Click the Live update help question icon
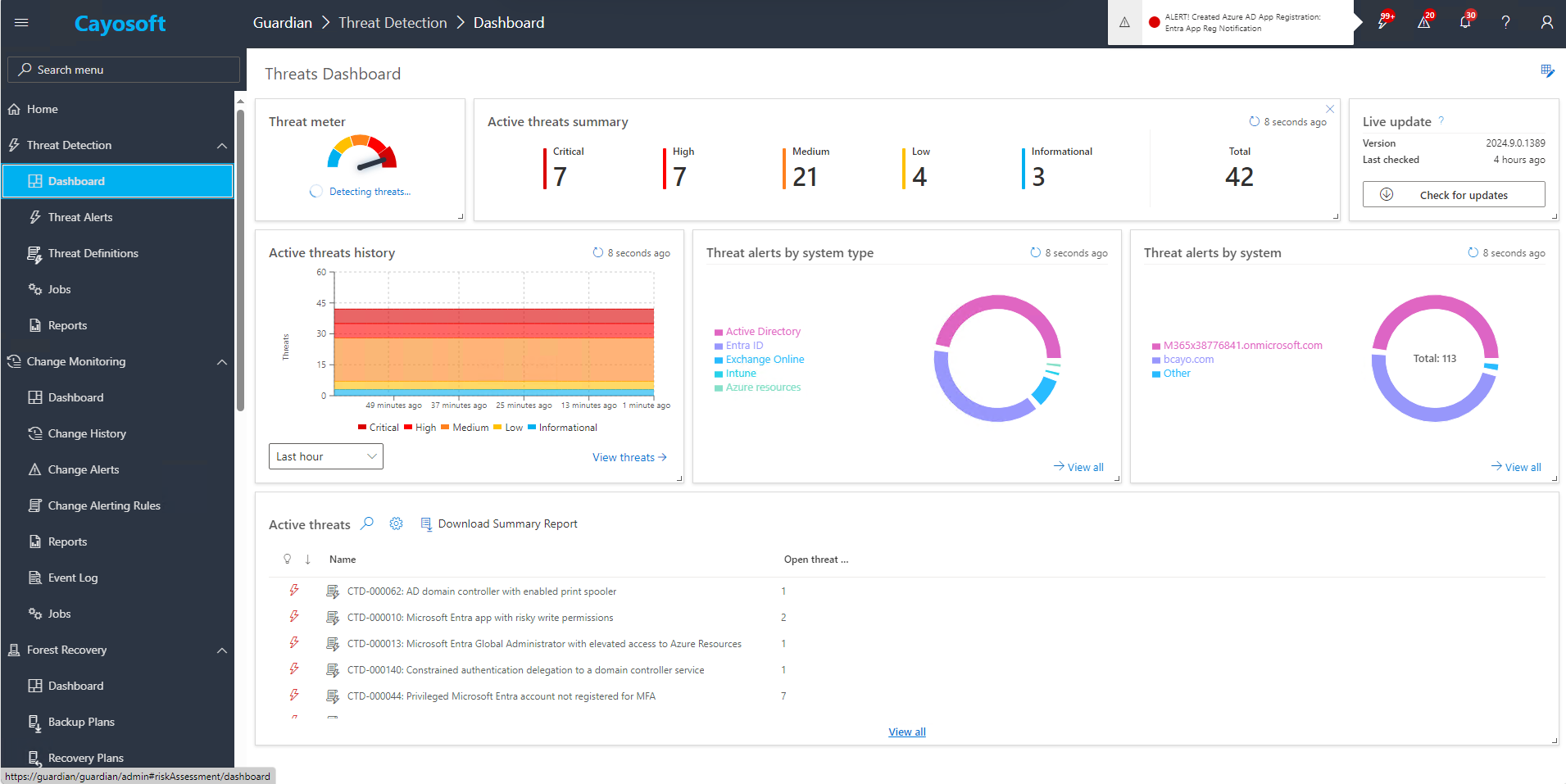This screenshot has width=1566, height=784. (1441, 120)
